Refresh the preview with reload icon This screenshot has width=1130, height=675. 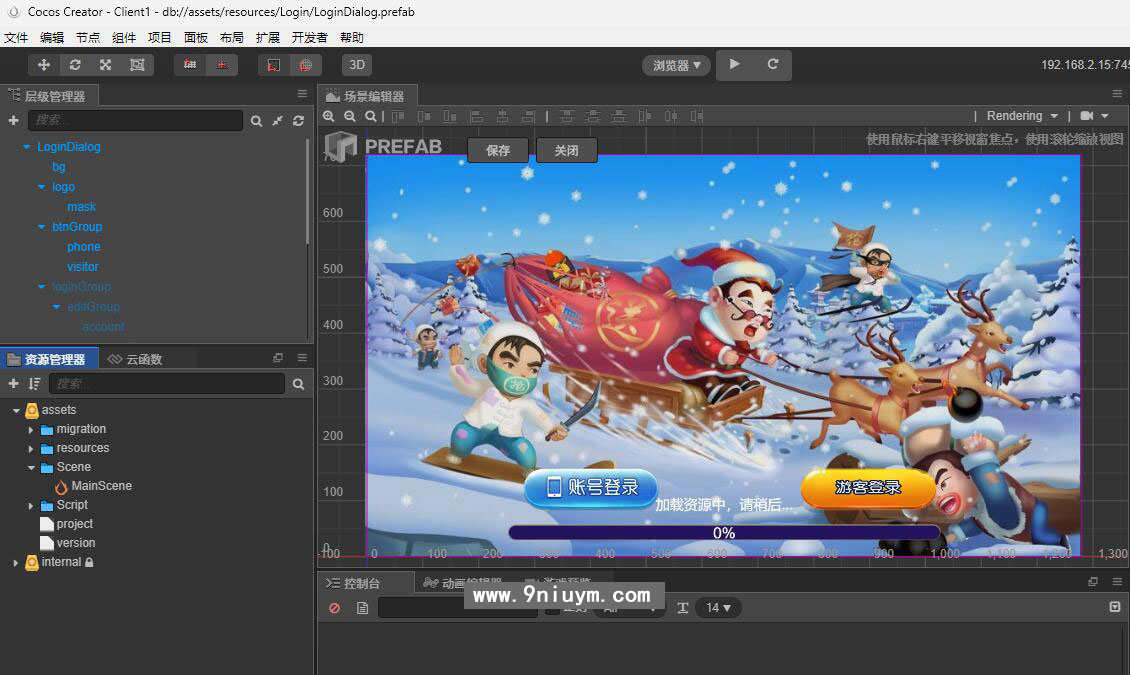coord(772,64)
